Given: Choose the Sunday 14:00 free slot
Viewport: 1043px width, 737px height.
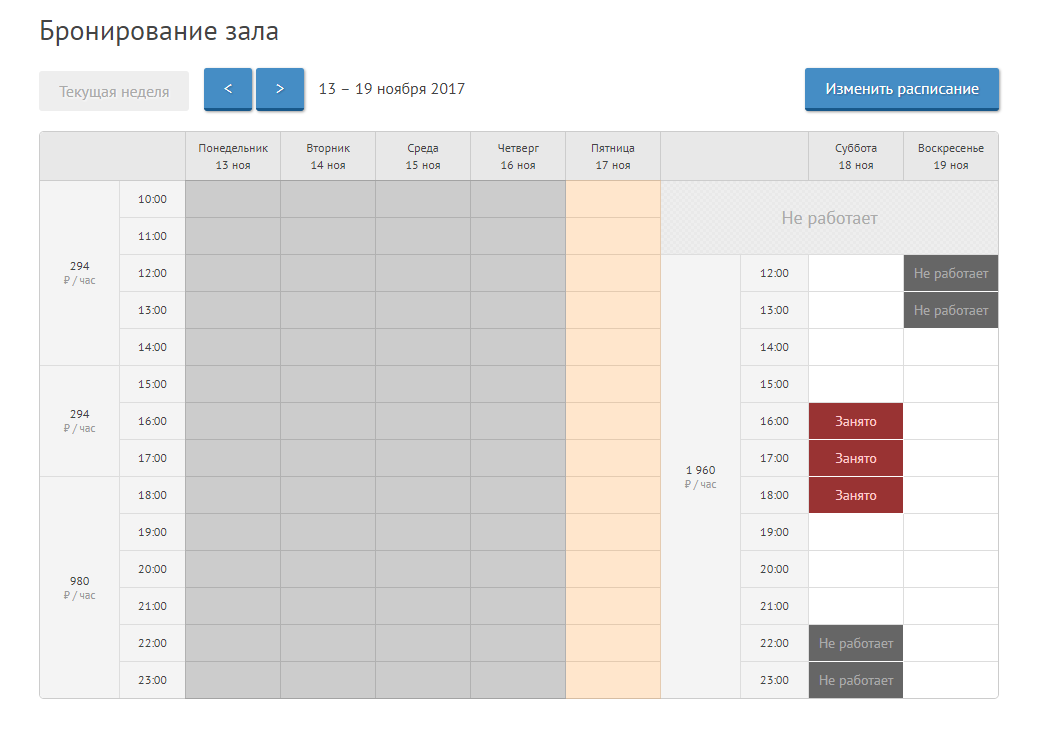Looking at the screenshot, I should [950, 347].
